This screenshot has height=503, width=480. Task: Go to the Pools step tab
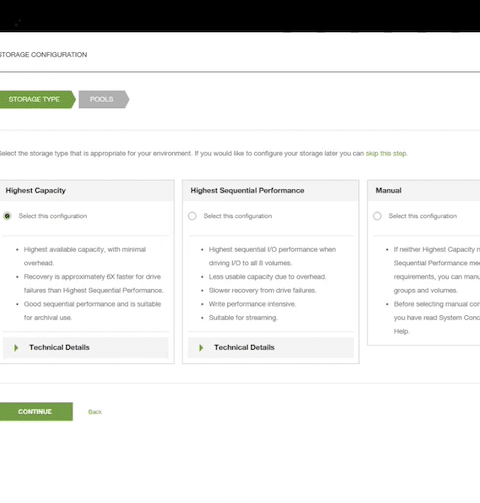[104, 99]
